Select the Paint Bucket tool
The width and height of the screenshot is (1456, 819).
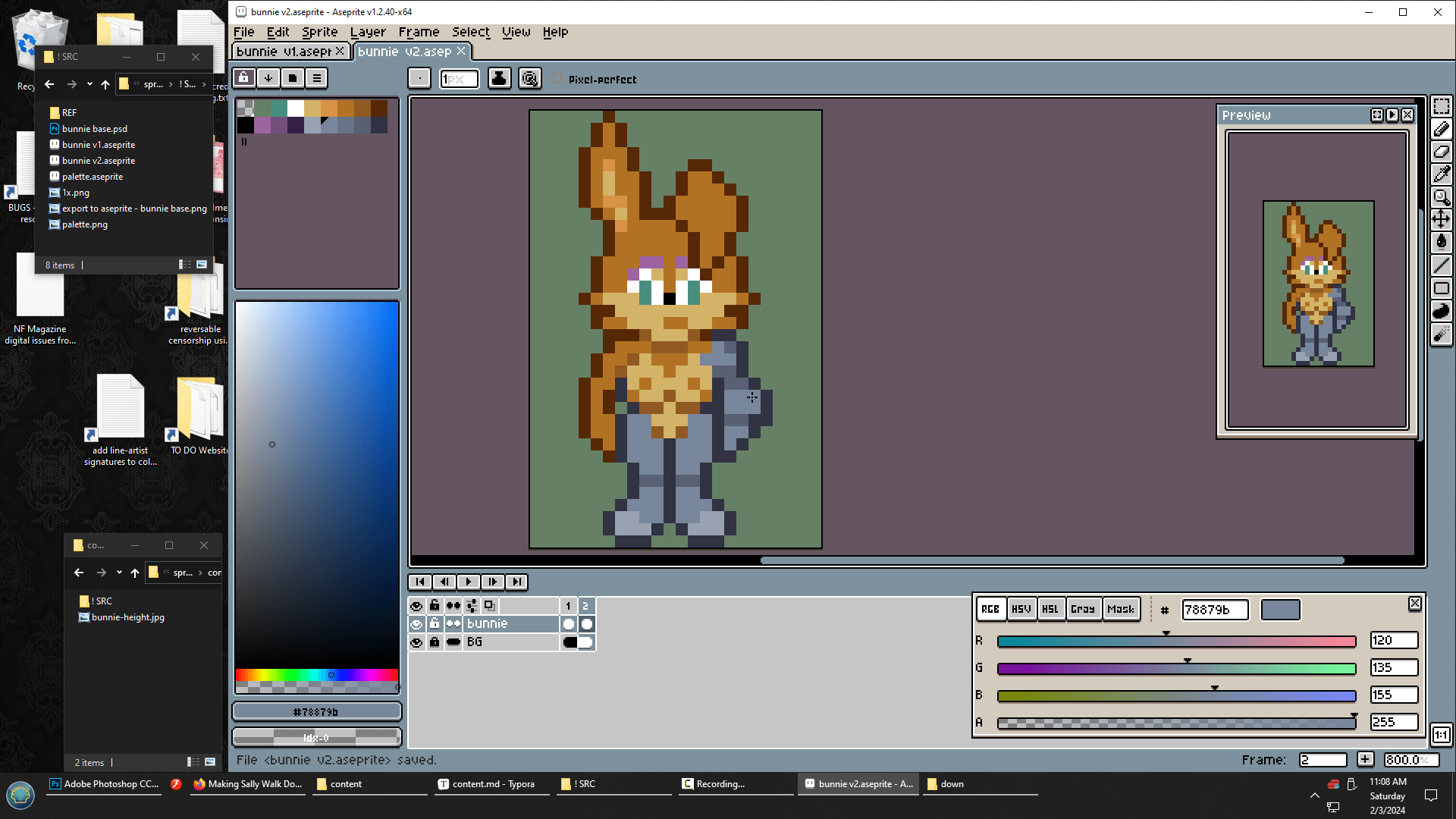click(1441, 242)
